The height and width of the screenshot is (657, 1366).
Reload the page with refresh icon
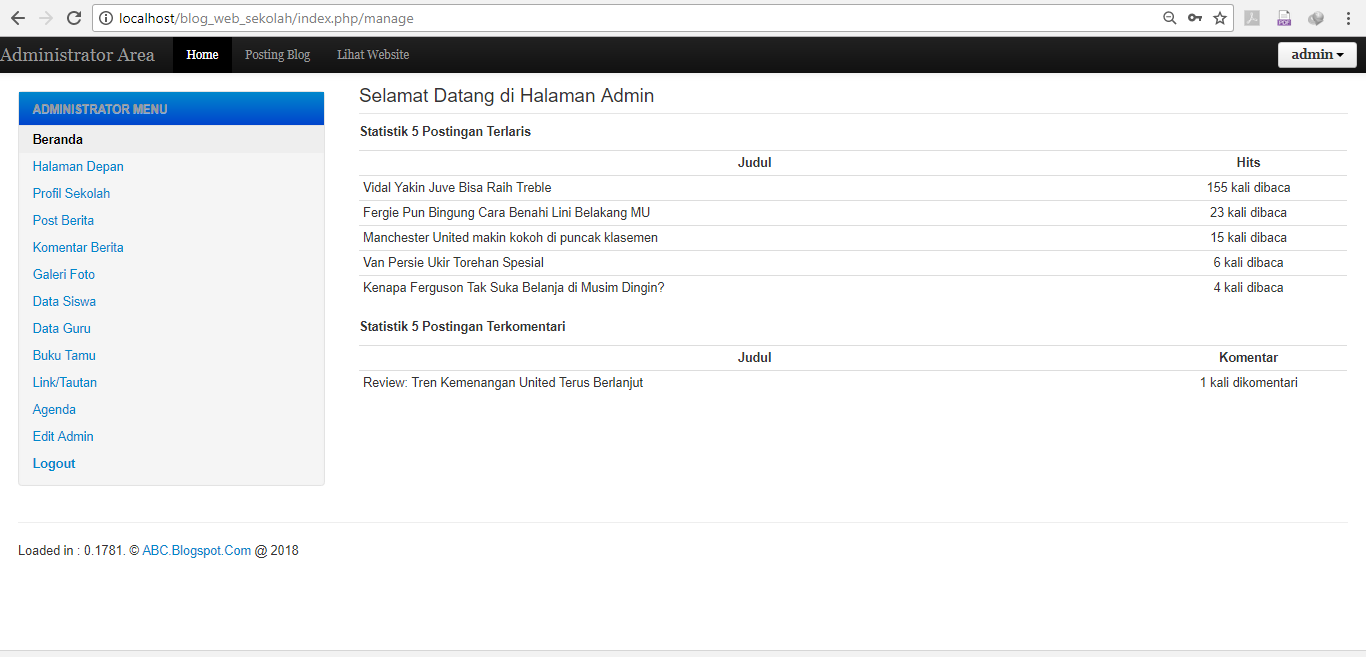pyautogui.click(x=73, y=18)
